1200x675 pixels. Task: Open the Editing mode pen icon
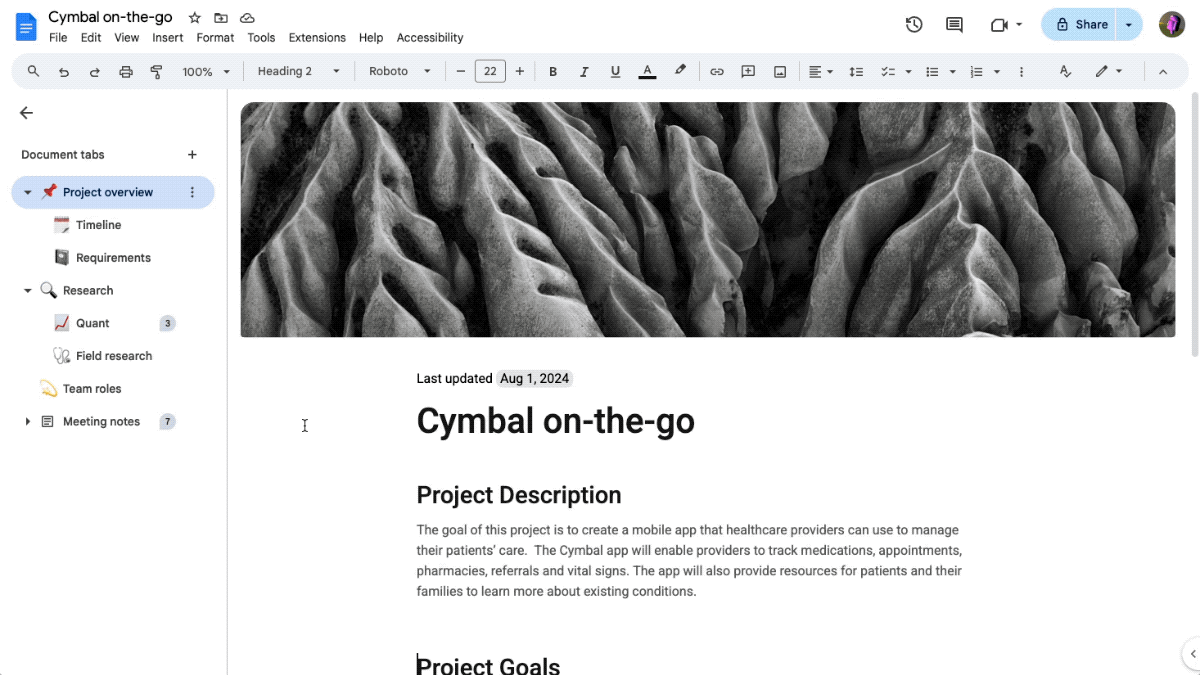click(1103, 71)
